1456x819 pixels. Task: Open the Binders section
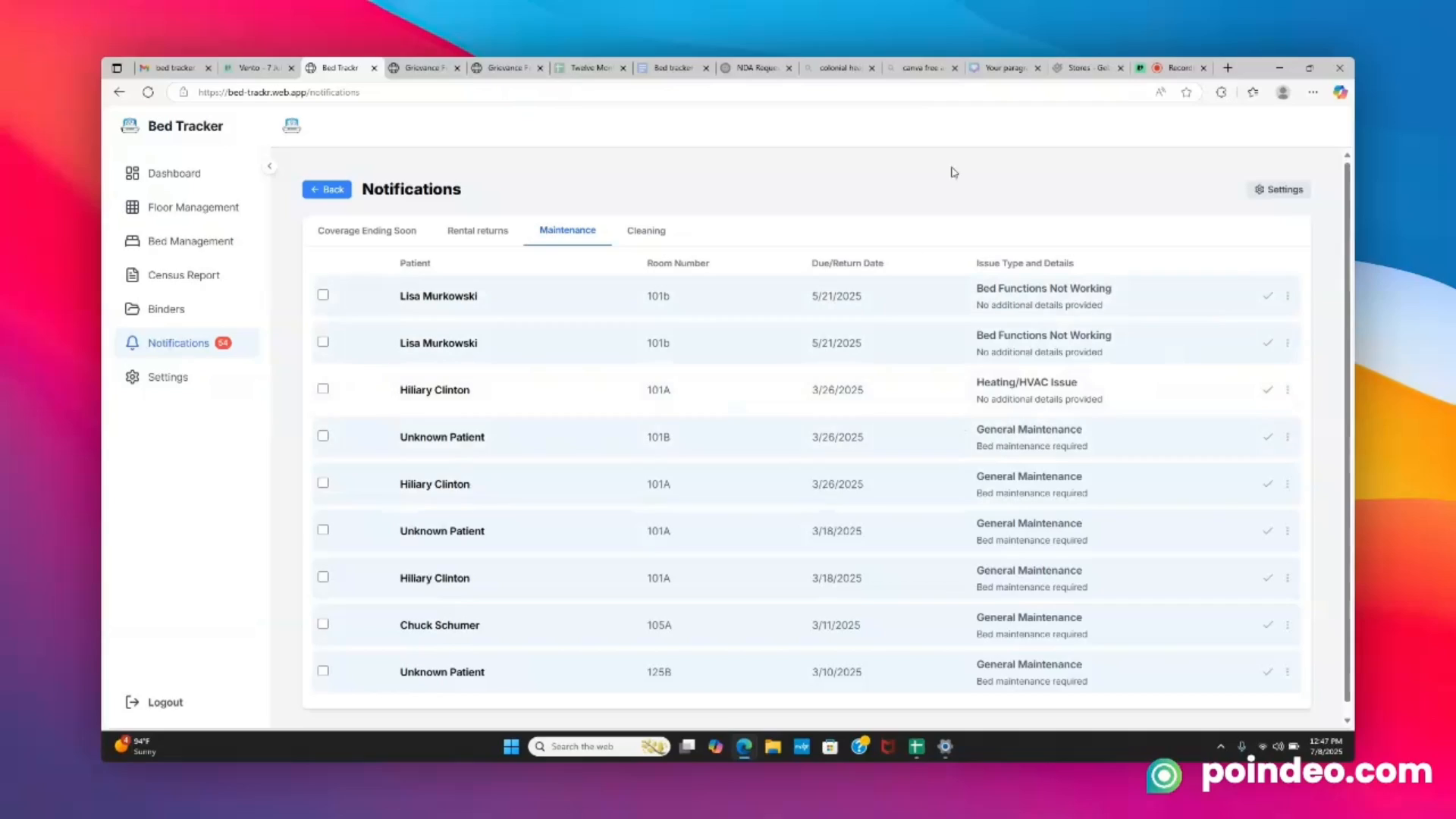point(166,309)
